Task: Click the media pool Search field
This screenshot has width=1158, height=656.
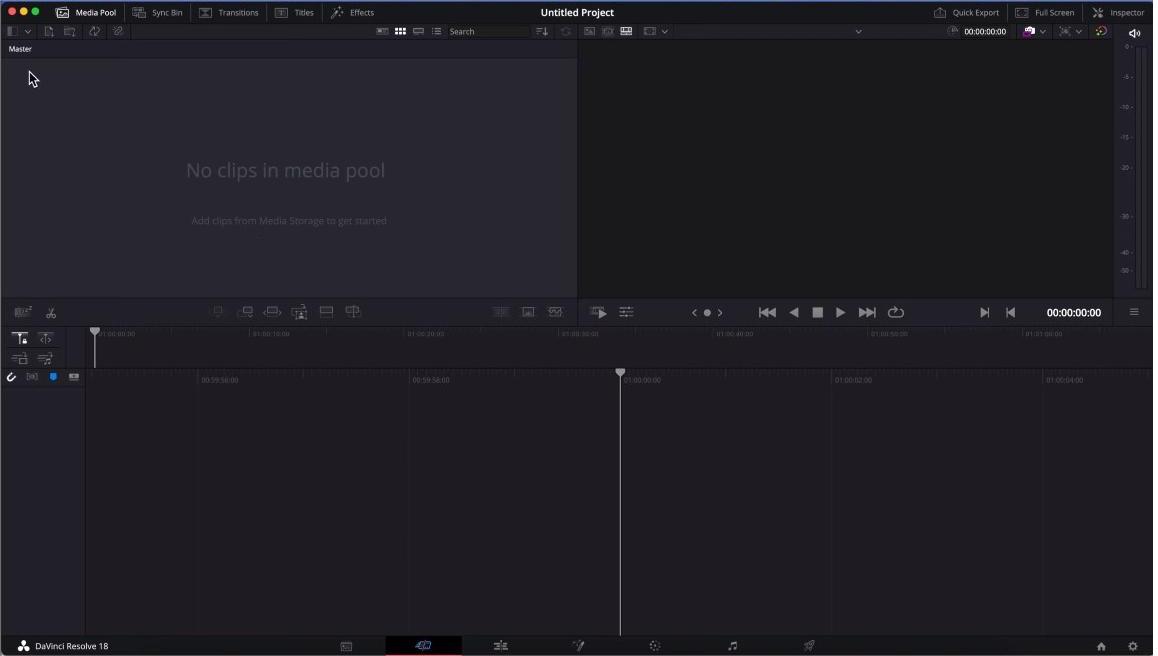Action: 487,32
